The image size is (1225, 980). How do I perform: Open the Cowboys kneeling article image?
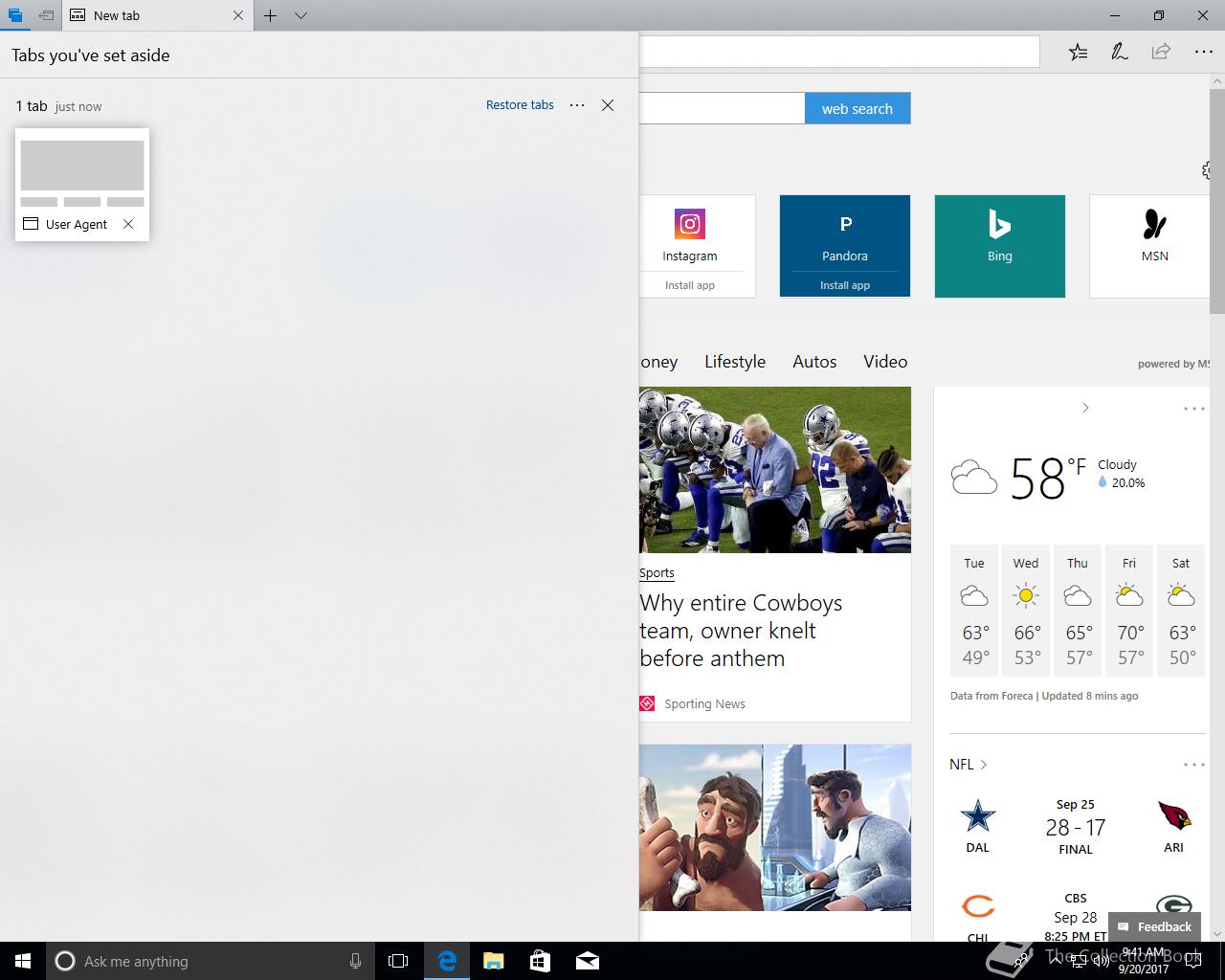[x=775, y=470]
